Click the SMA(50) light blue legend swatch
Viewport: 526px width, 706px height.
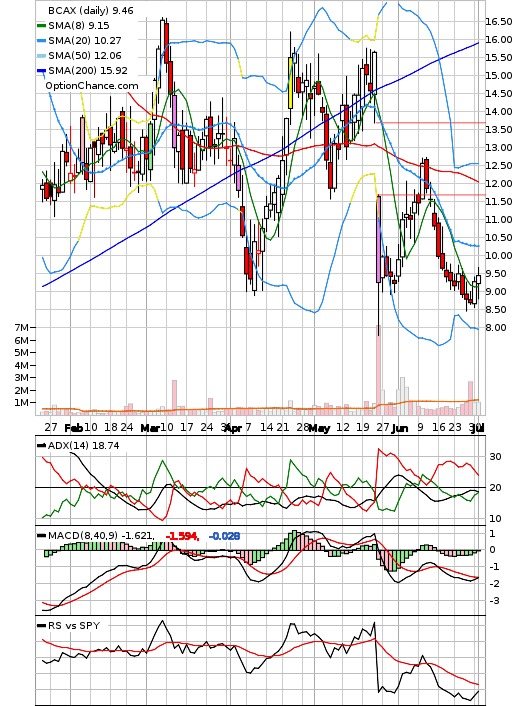coord(41,56)
